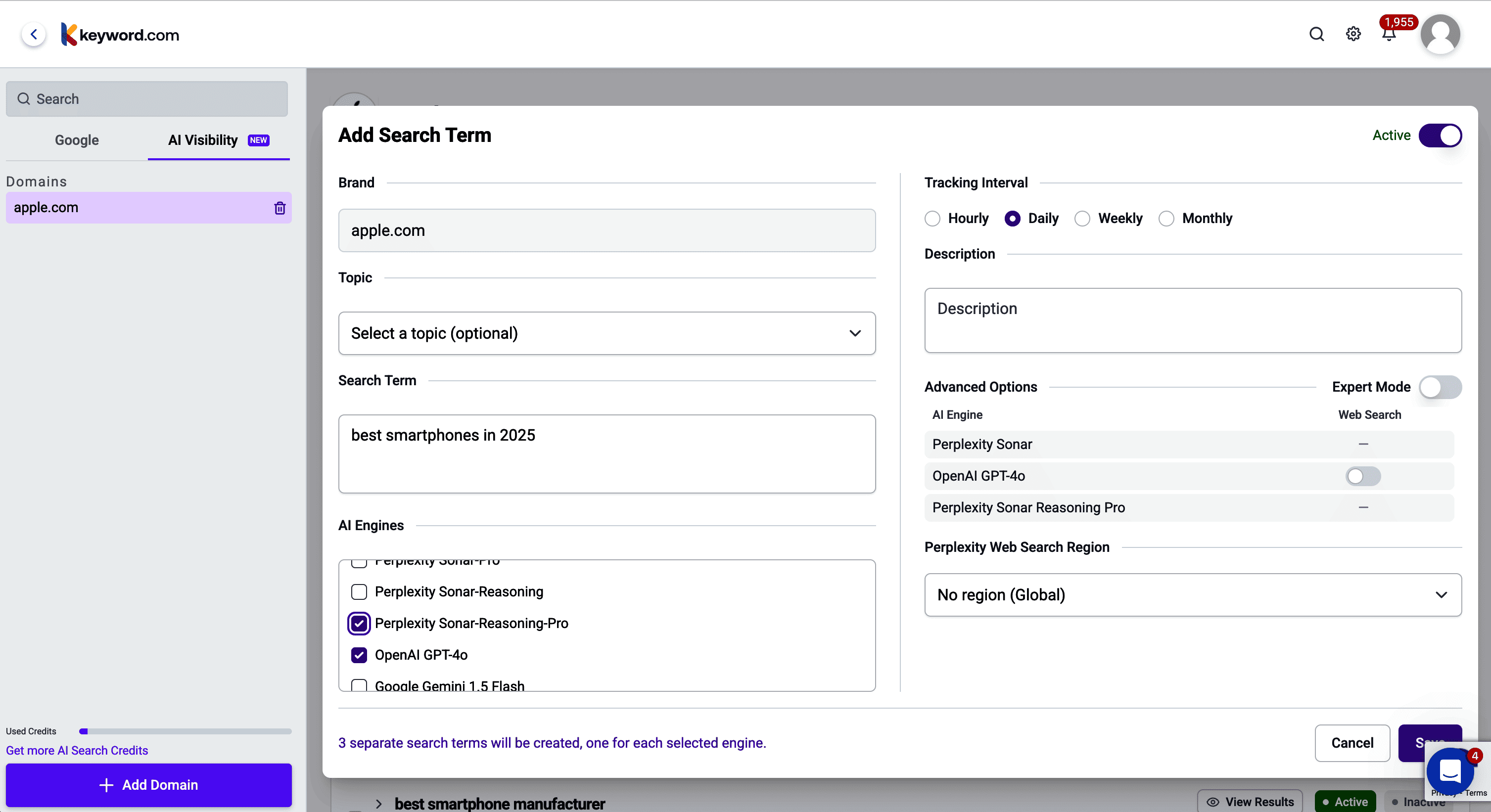Open notifications bell icon
This screenshot has width=1491, height=812.
[1389, 35]
